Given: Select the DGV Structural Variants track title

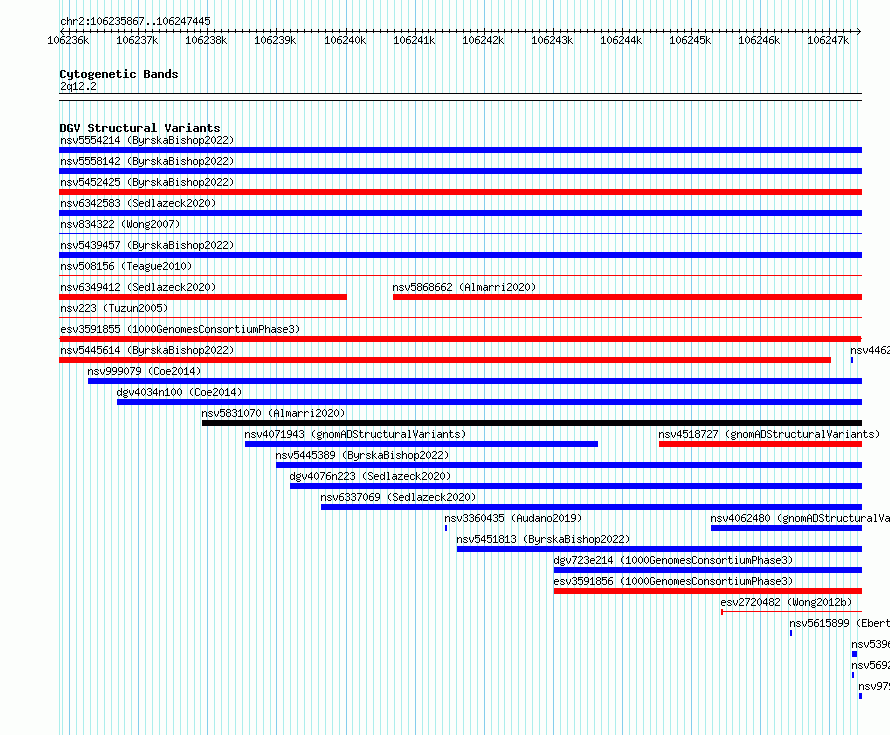Looking at the screenshot, I should [140, 128].
